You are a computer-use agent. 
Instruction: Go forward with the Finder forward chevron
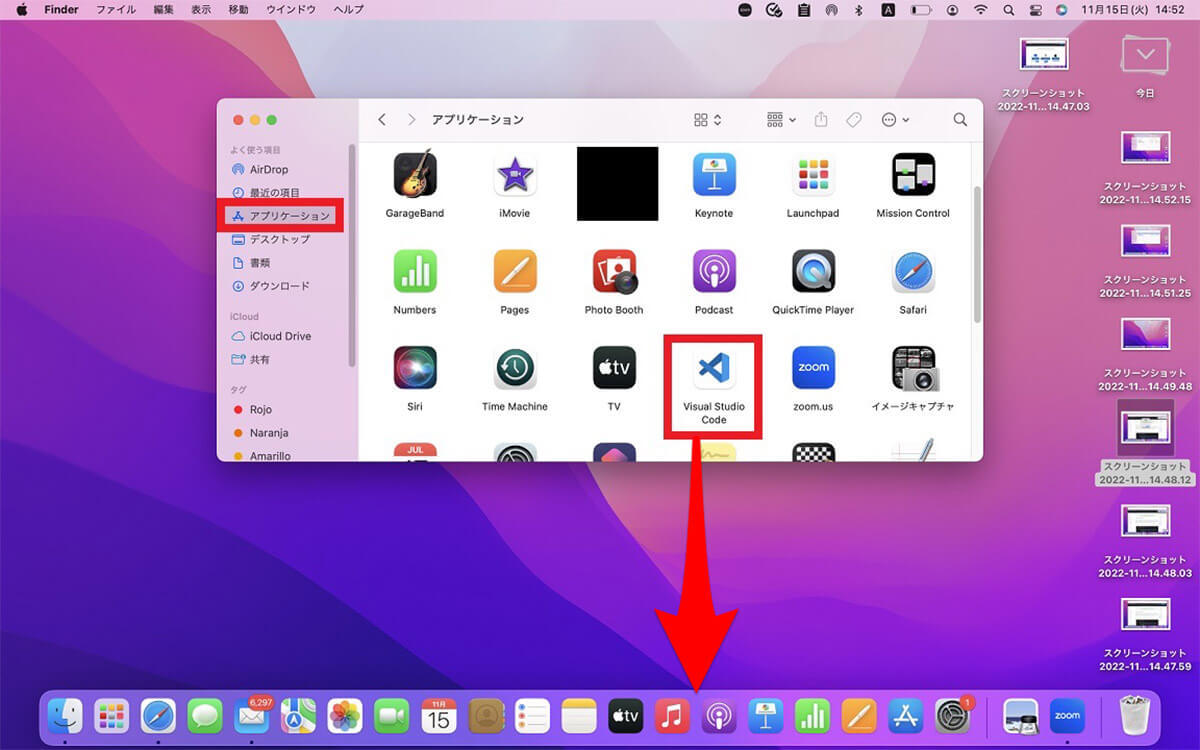point(411,120)
